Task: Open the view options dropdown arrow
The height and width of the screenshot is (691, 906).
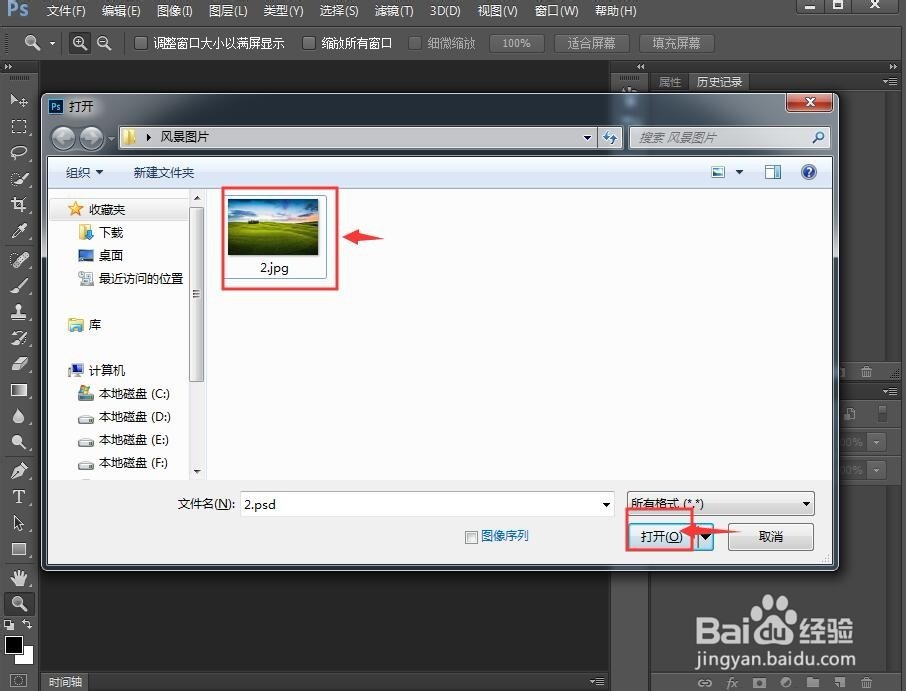Action: click(x=739, y=172)
